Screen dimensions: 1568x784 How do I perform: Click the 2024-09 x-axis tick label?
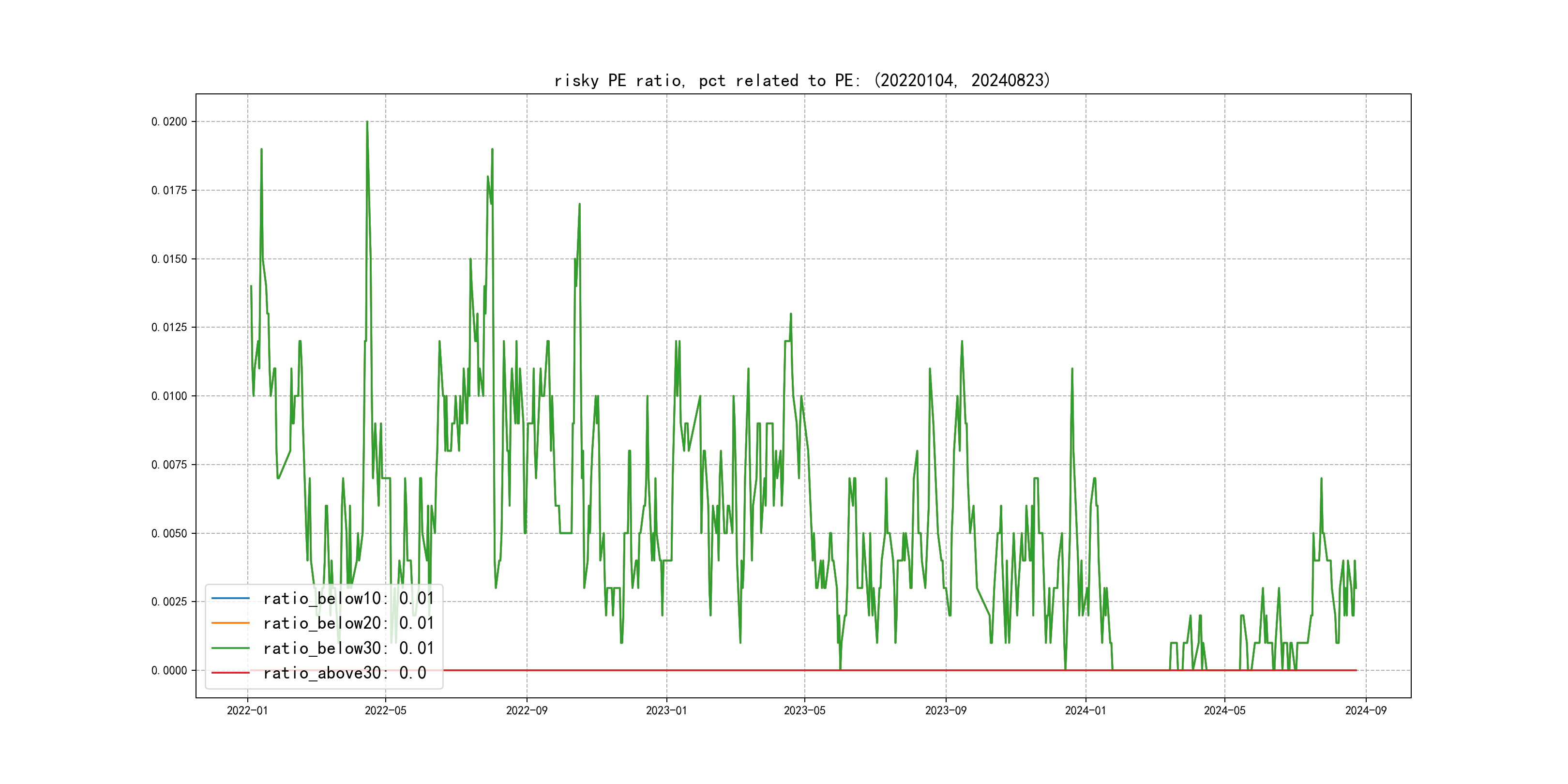(1366, 710)
